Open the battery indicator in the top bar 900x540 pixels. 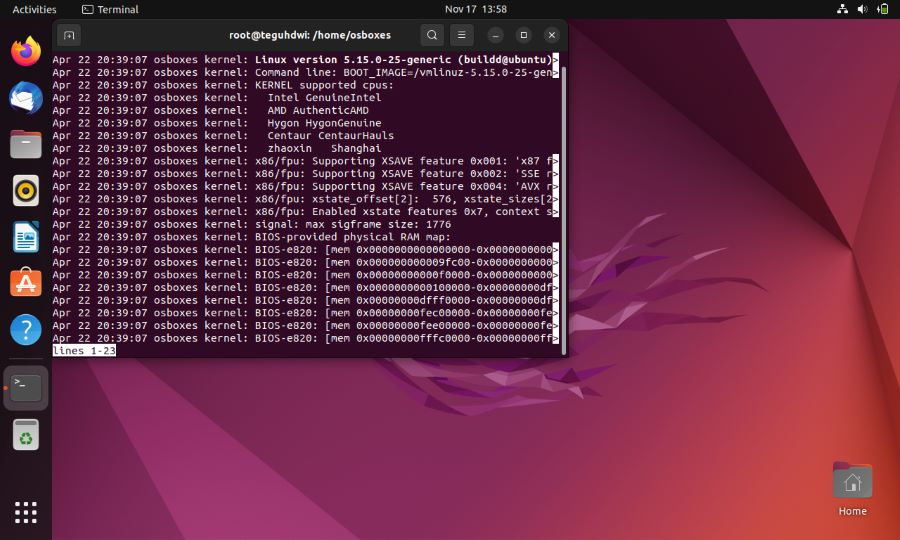(882, 9)
